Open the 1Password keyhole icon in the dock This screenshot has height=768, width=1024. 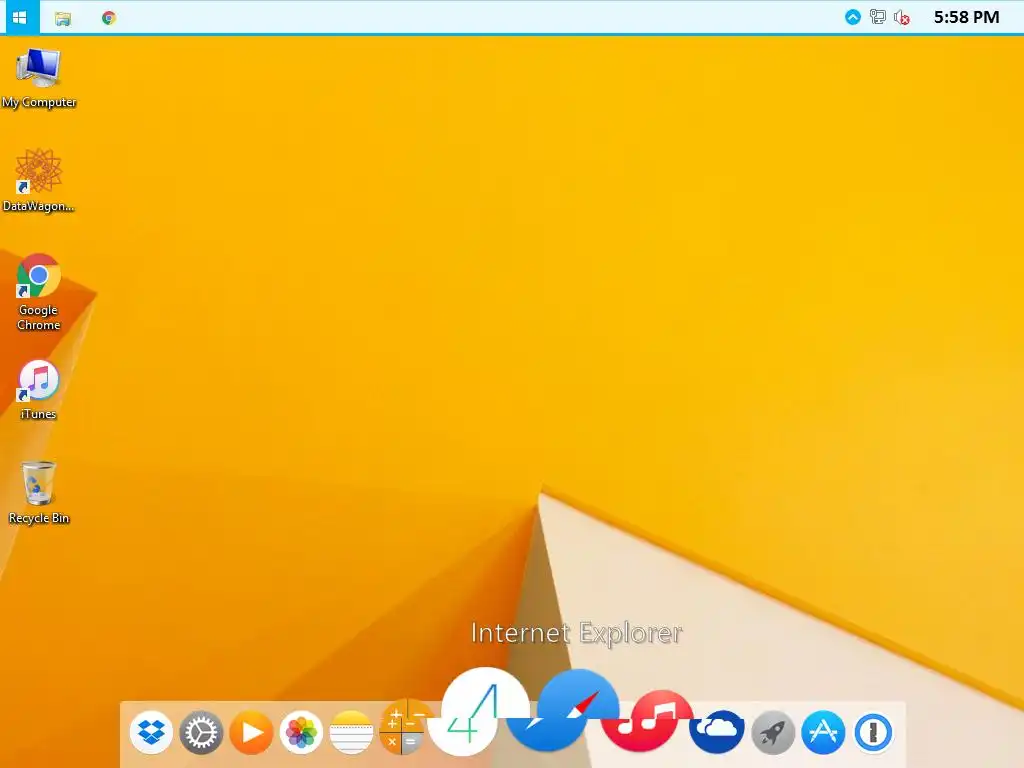[x=873, y=732]
